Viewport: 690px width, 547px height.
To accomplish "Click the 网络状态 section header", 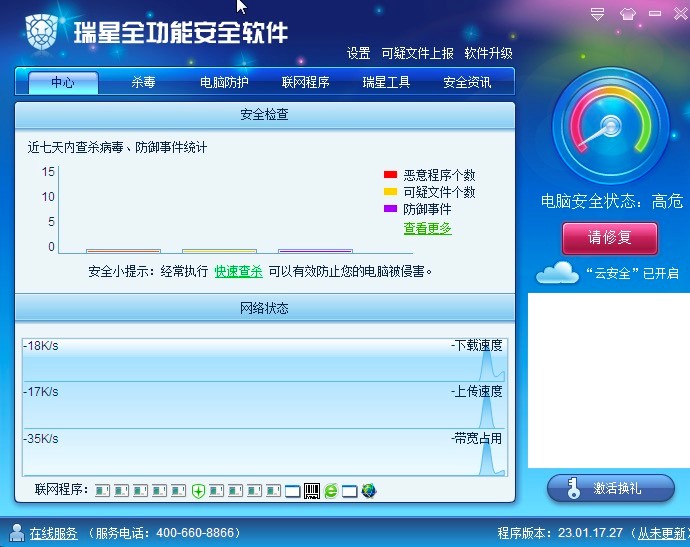I will [265, 308].
